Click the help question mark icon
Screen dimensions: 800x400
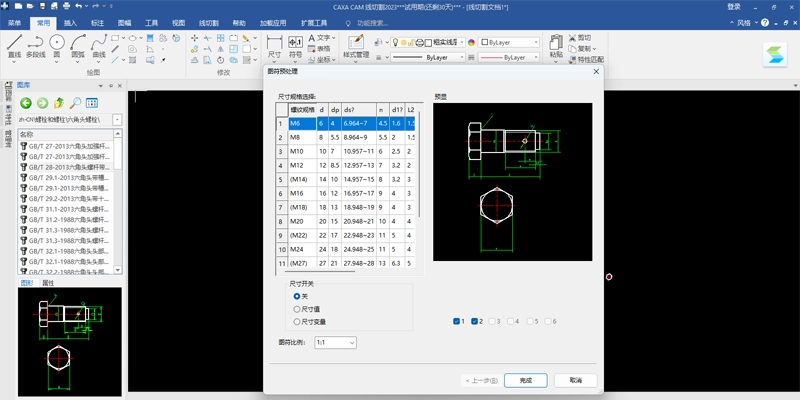(765, 23)
